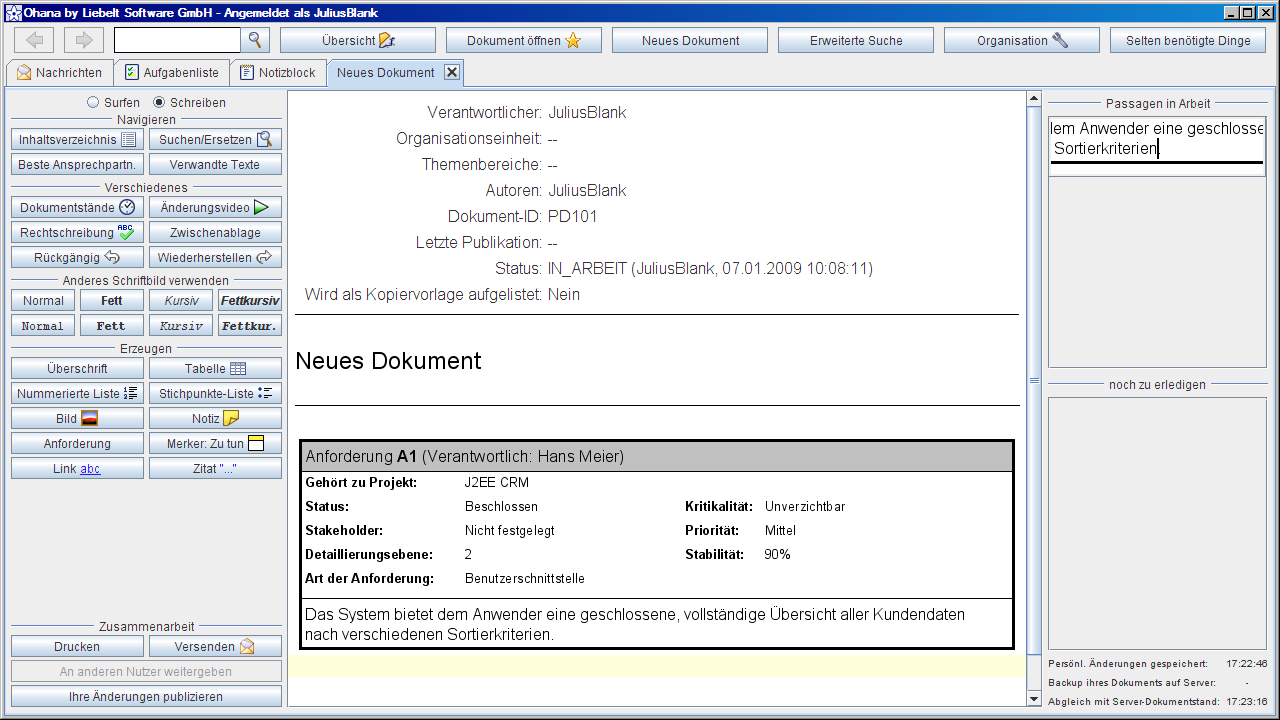Click the magnifier search icon
Viewport: 1280px width, 720px height.
click(x=256, y=40)
